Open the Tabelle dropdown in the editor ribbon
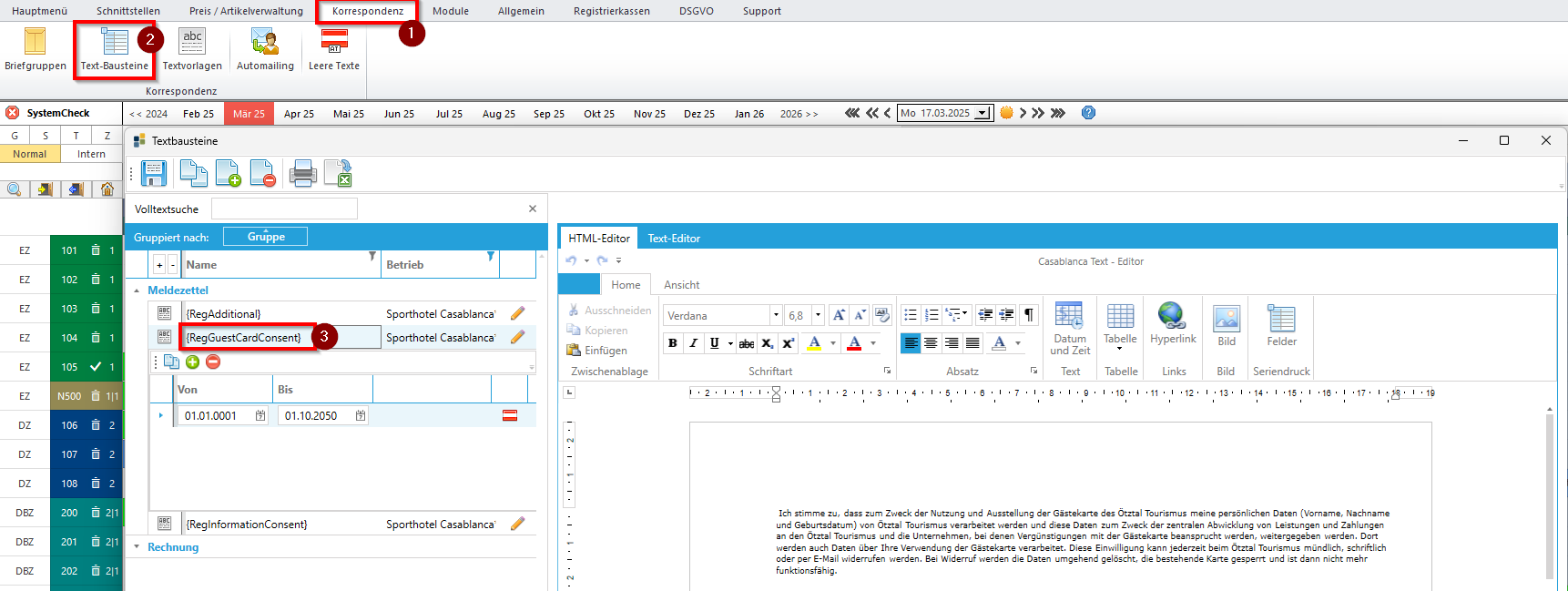Image resolution: width=1568 pixels, height=591 pixels. pos(1120,329)
